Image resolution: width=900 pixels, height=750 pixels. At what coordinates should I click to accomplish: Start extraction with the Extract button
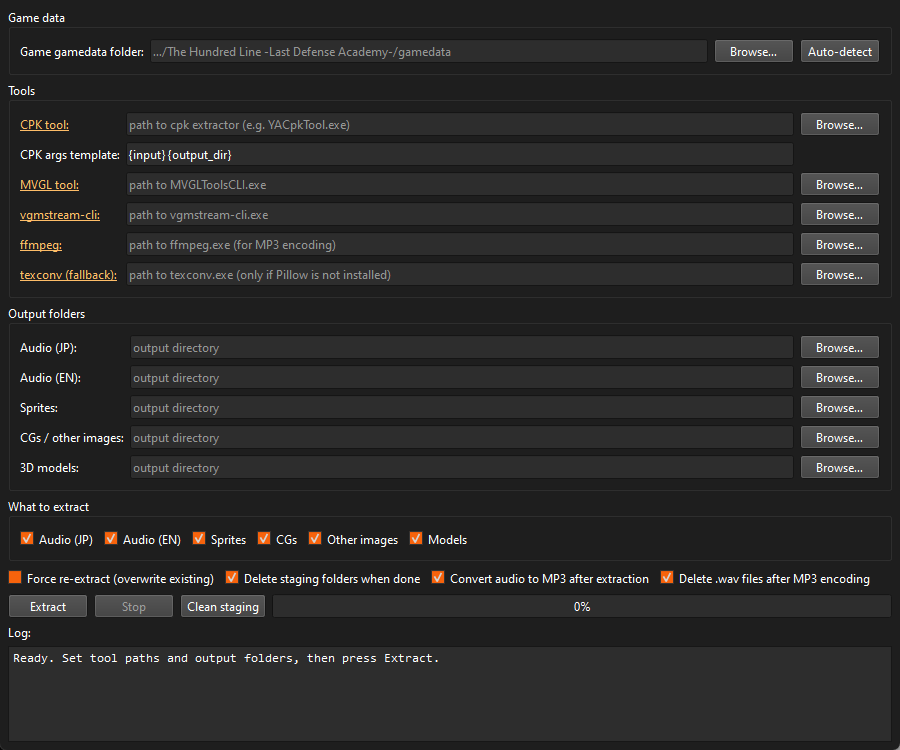[48, 607]
